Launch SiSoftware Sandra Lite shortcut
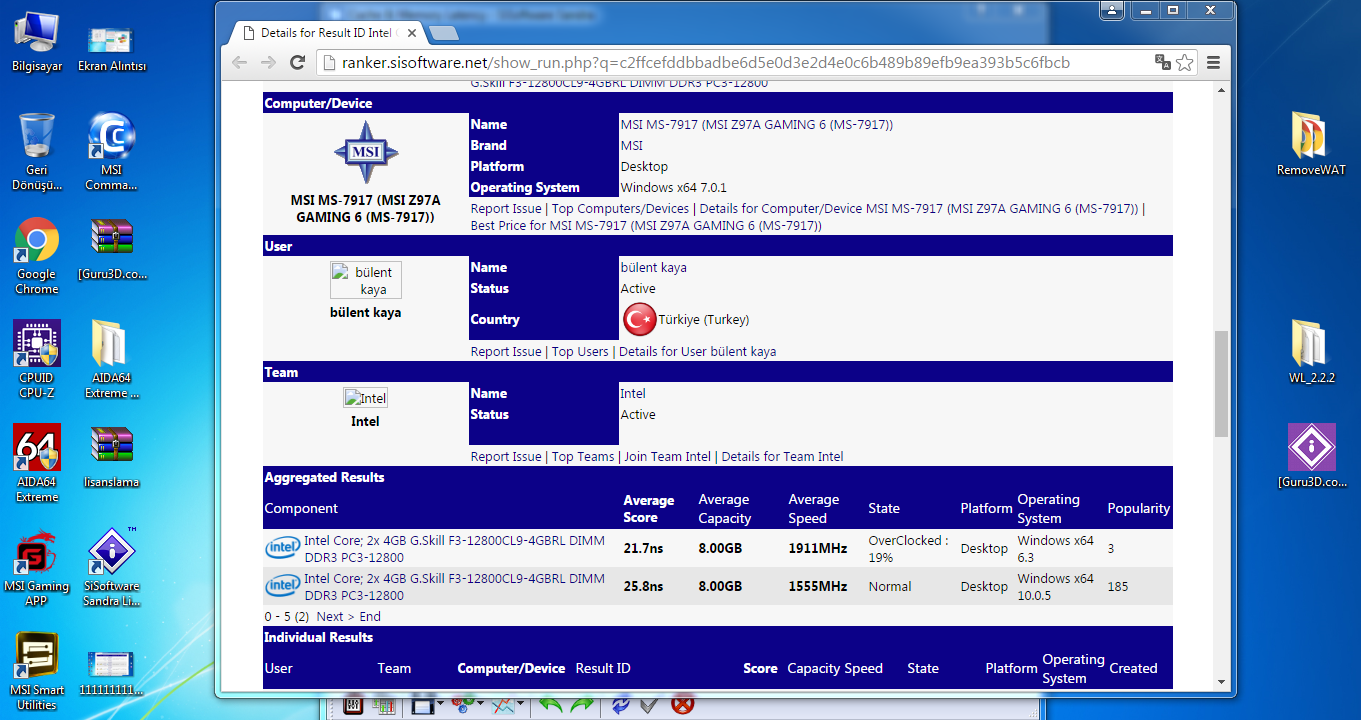The image size is (1361, 720). pos(111,568)
